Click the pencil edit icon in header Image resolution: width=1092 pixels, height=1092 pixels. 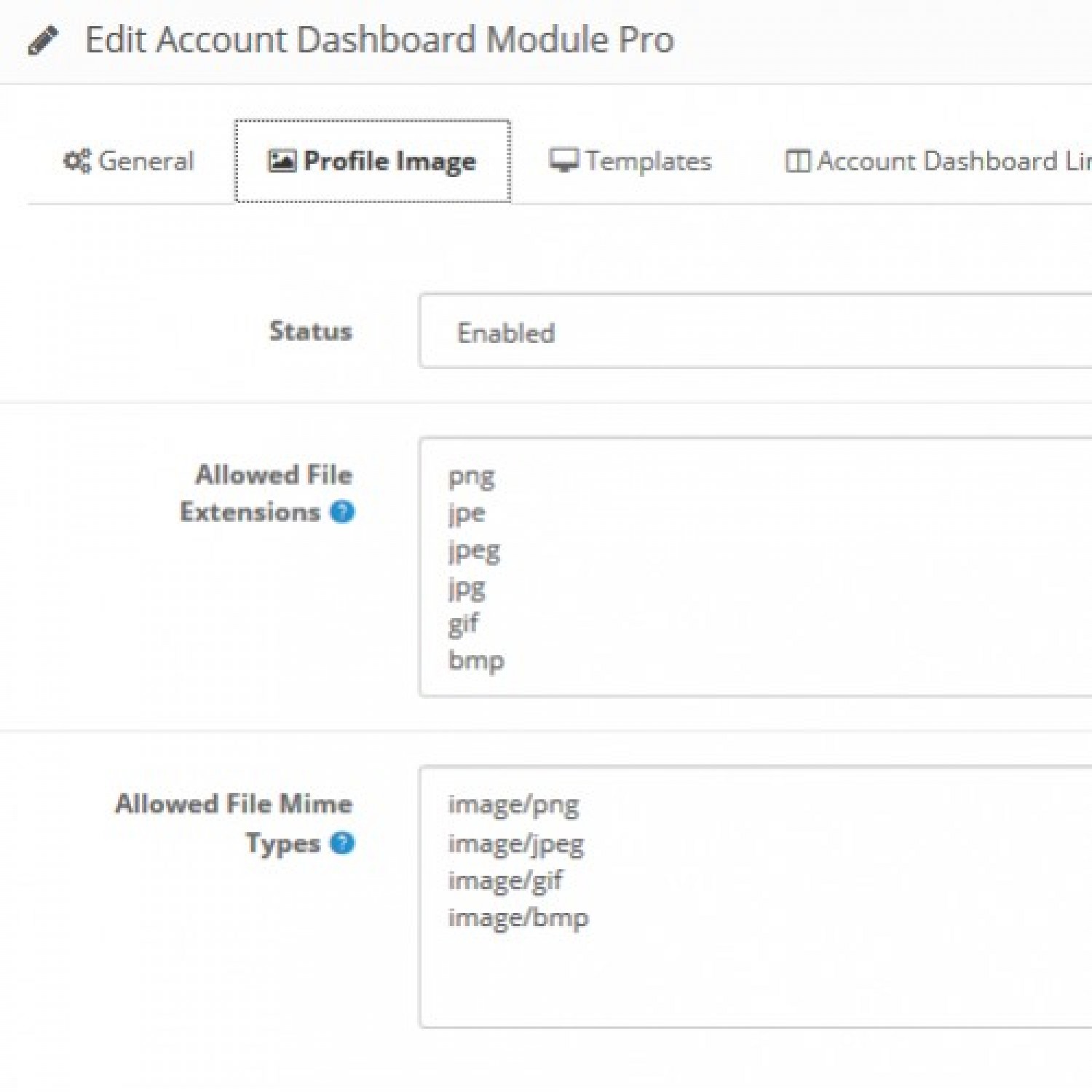point(42,41)
